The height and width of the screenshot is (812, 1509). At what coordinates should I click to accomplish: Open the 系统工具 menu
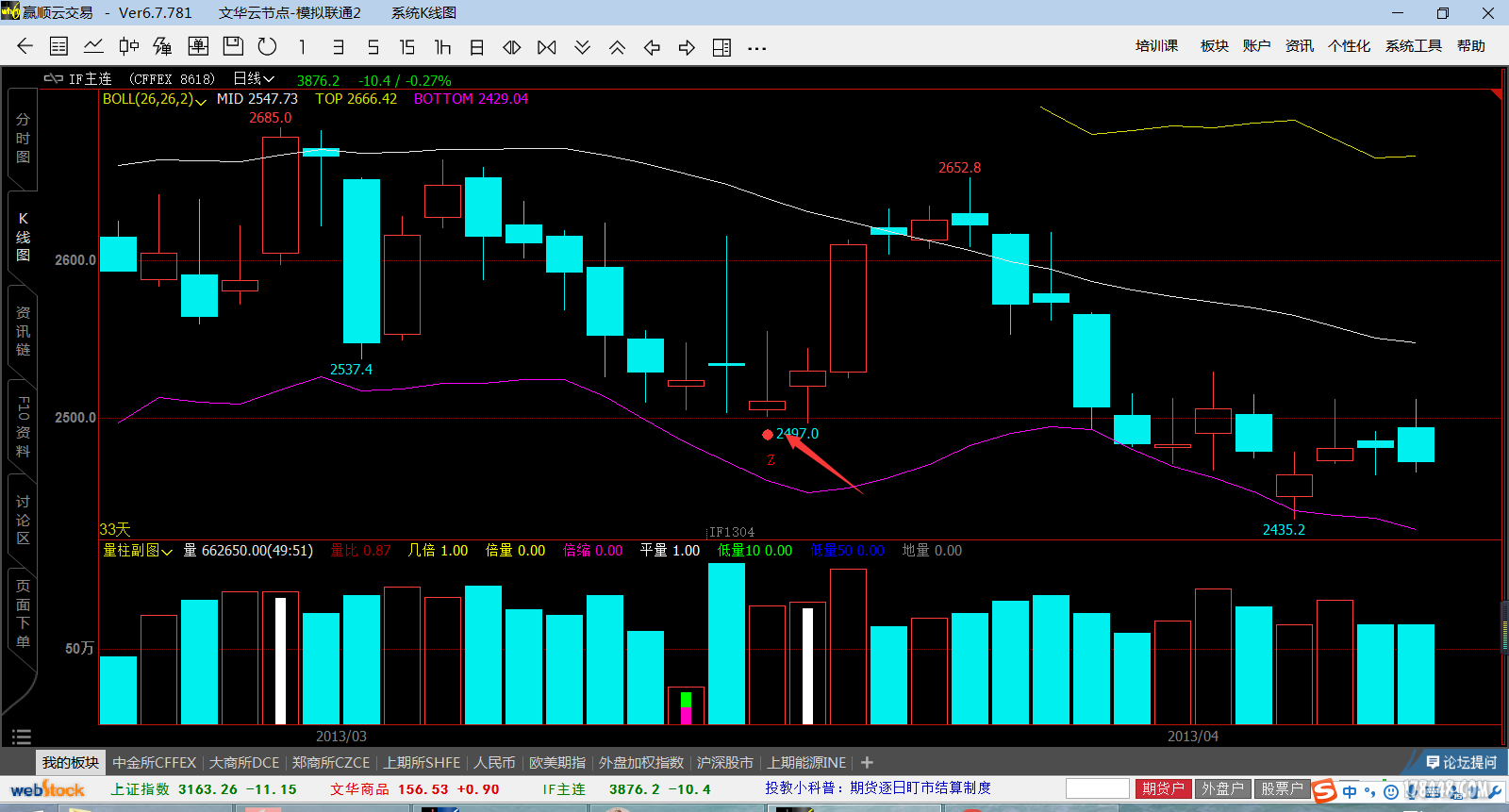point(1413,45)
